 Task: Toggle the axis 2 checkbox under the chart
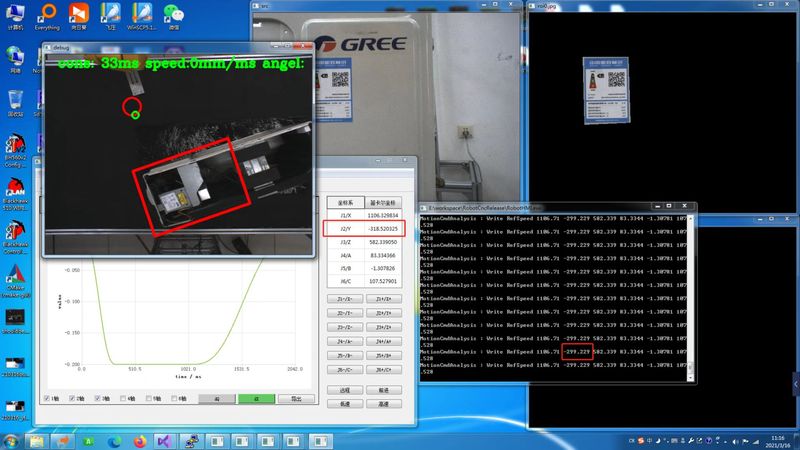click(77, 398)
